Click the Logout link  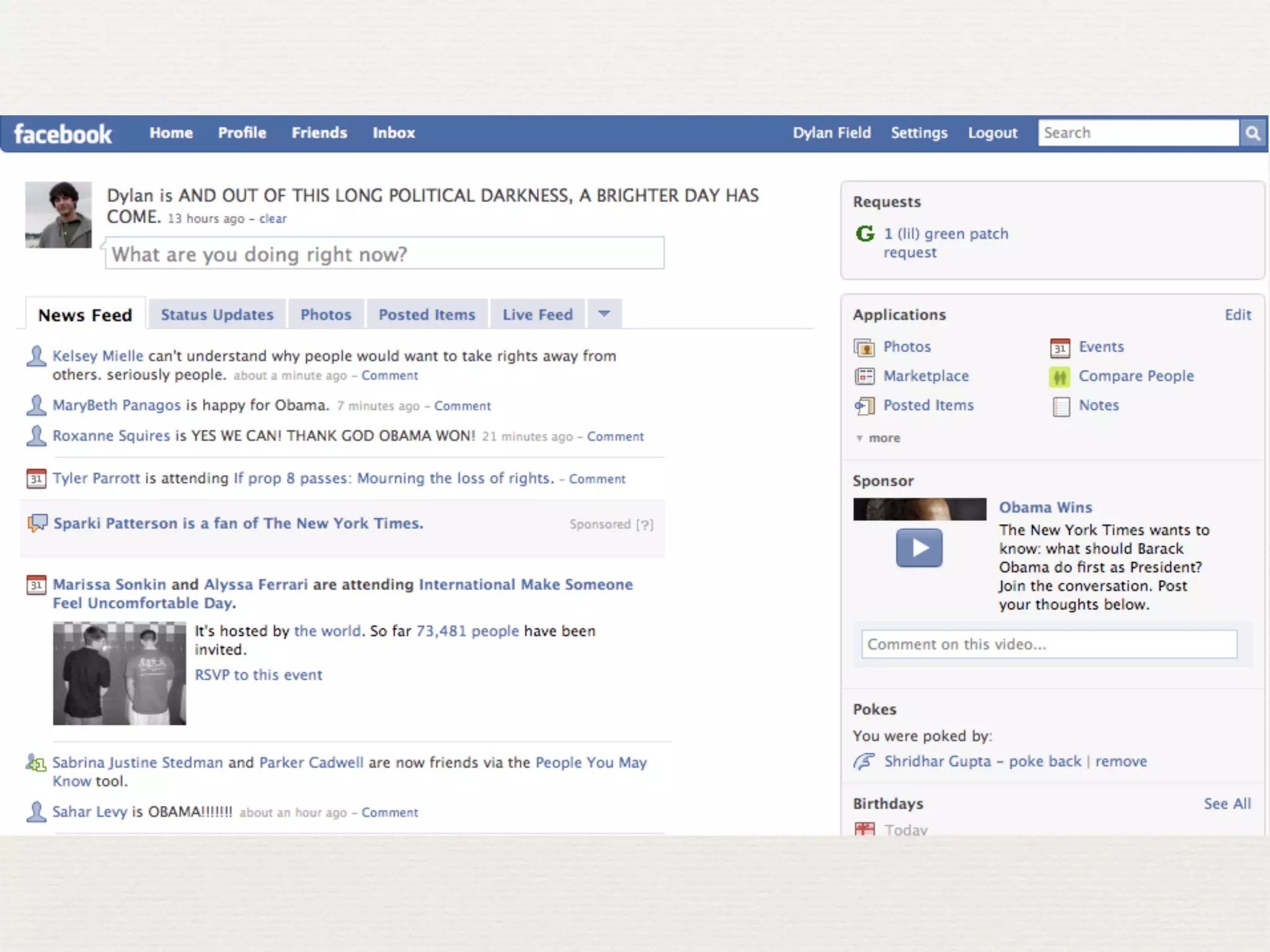tap(992, 133)
